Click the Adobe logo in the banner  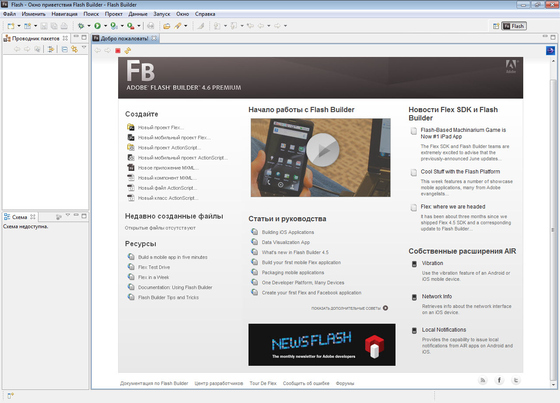(511, 66)
